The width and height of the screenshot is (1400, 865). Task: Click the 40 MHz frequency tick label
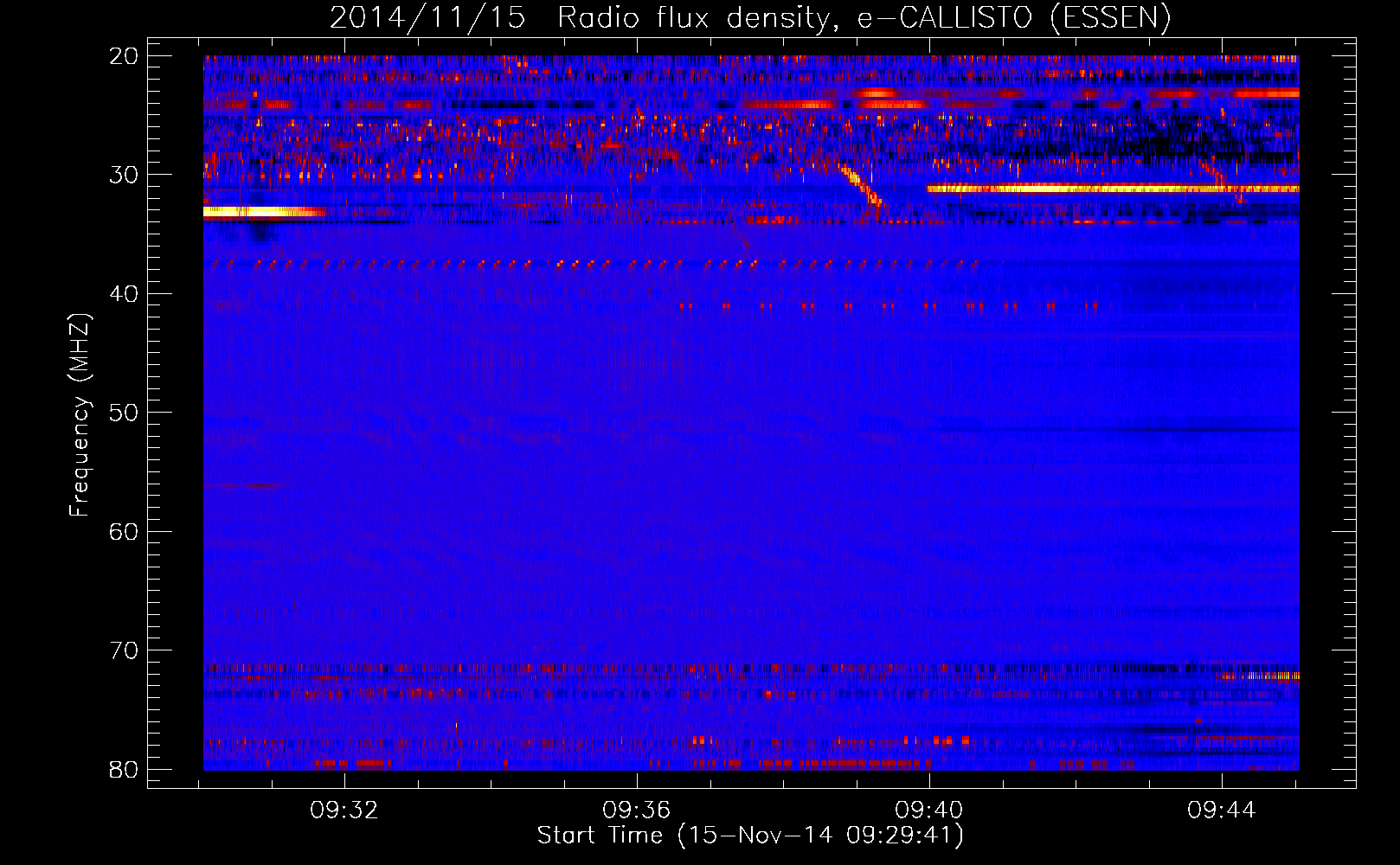[x=124, y=294]
